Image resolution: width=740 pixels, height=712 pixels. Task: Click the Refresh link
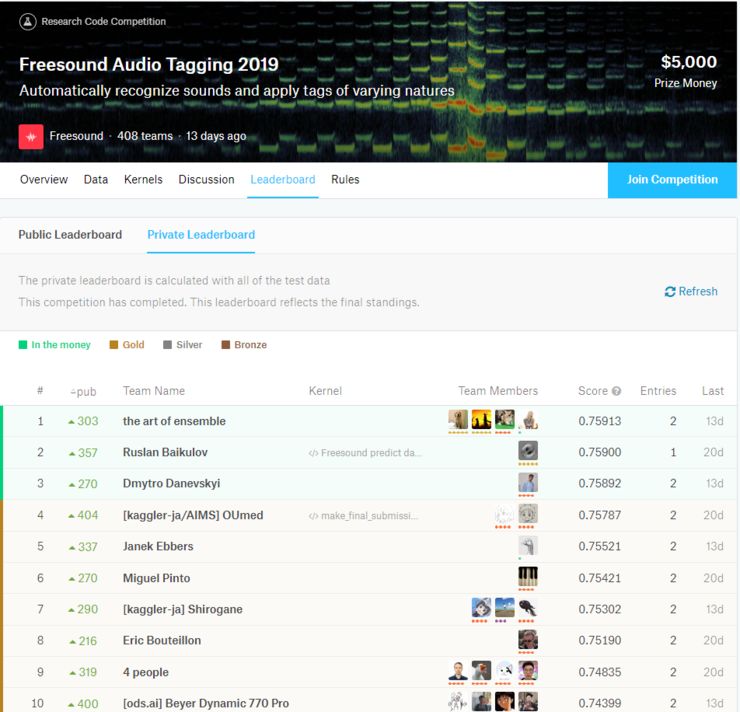(x=691, y=292)
